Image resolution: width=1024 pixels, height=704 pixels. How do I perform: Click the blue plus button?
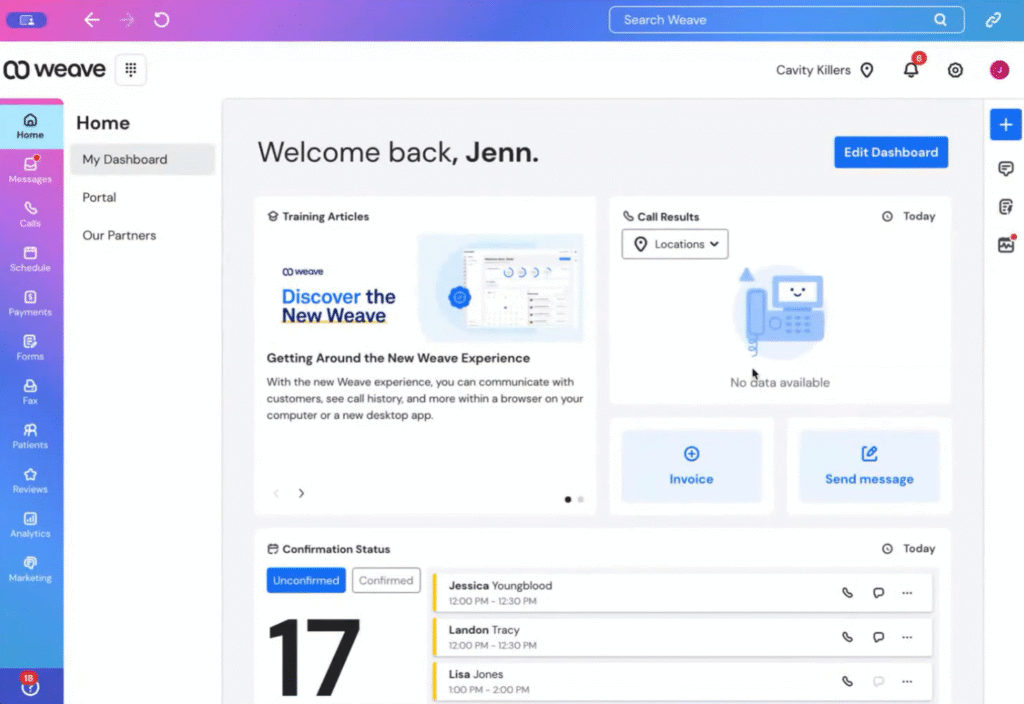pos(1006,125)
